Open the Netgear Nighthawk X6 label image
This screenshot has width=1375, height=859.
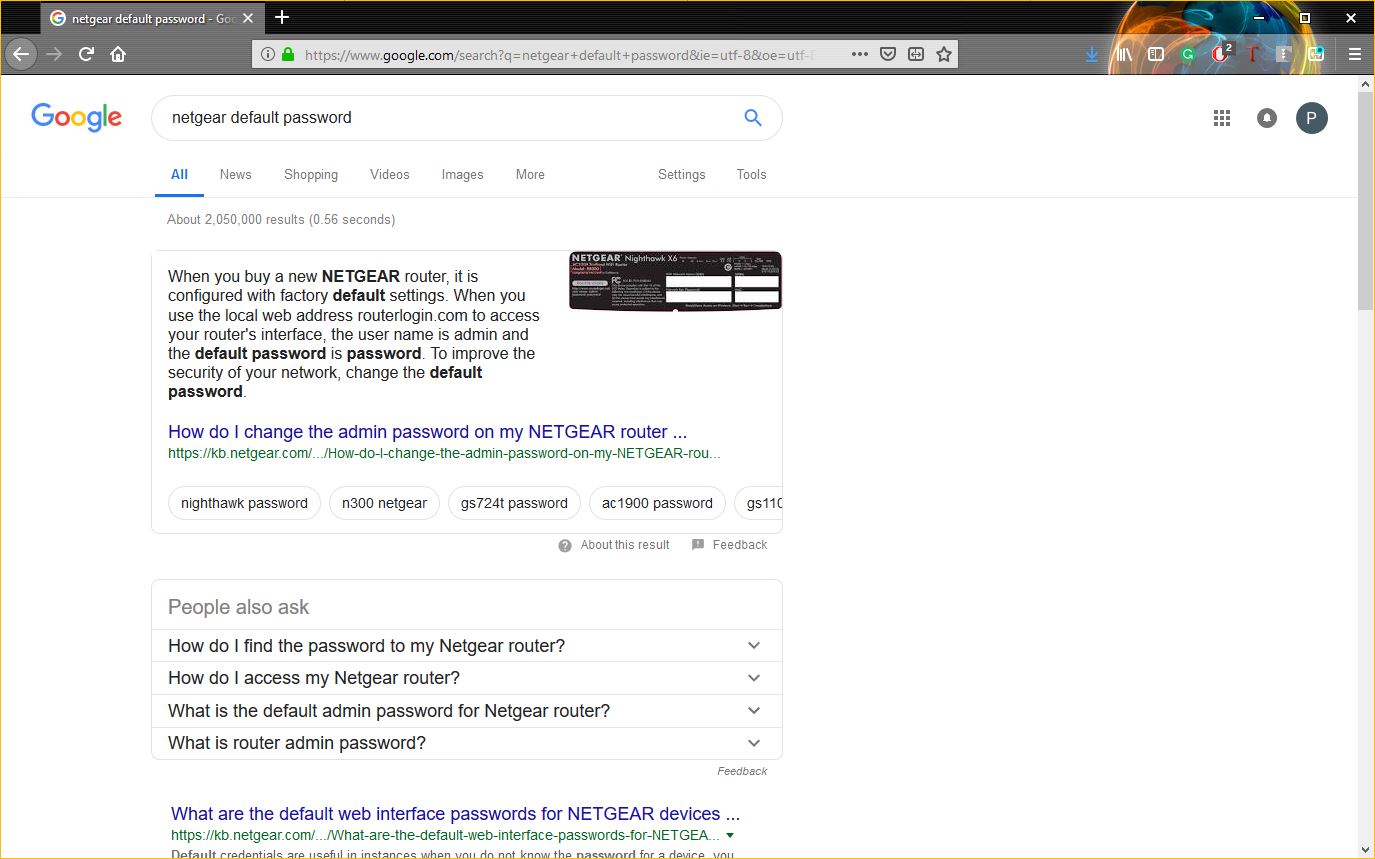pyautogui.click(x=675, y=281)
